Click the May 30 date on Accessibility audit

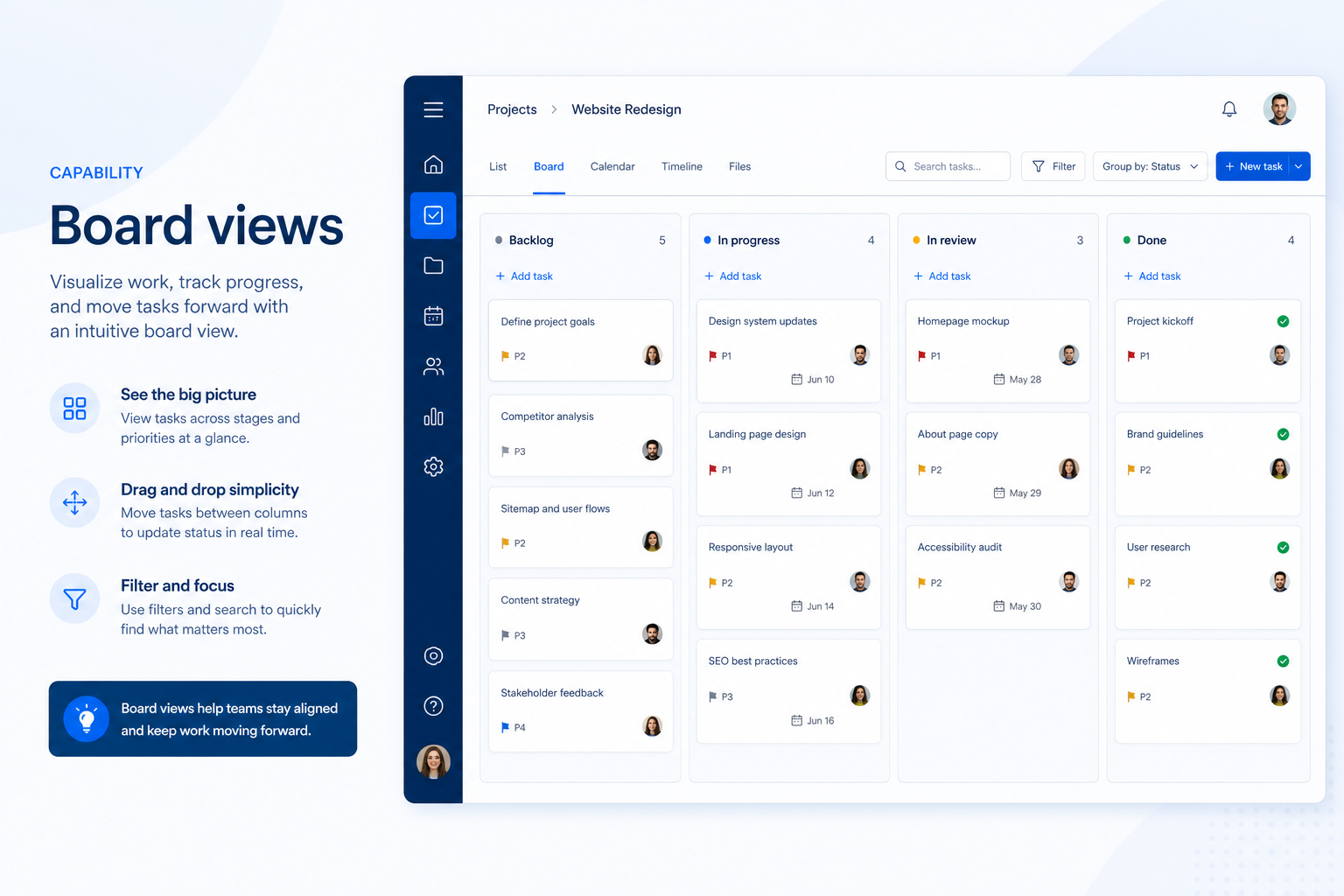tap(1018, 606)
